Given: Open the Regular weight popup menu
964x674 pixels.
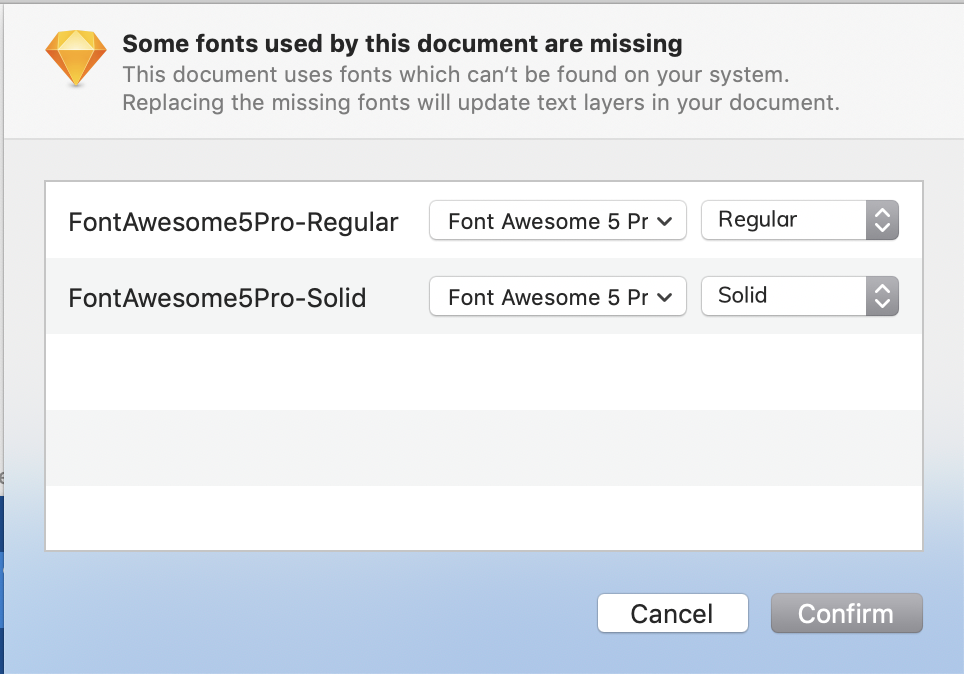Looking at the screenshot, I should pyautogui.click(x=800, y=220).
